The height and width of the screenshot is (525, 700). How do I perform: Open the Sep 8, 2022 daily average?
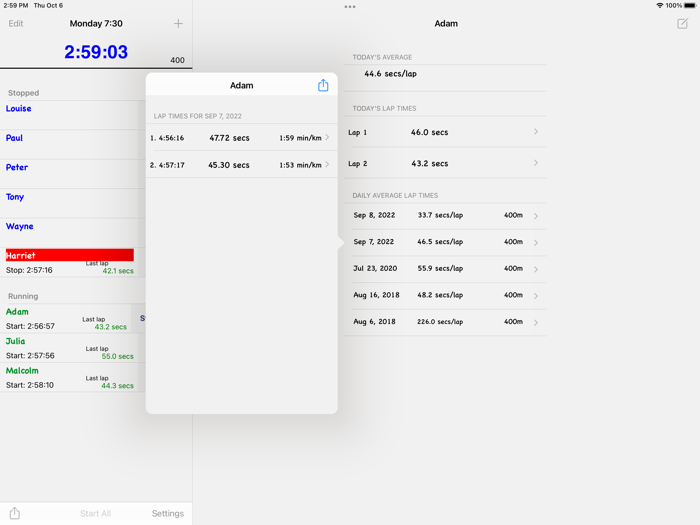445,215
